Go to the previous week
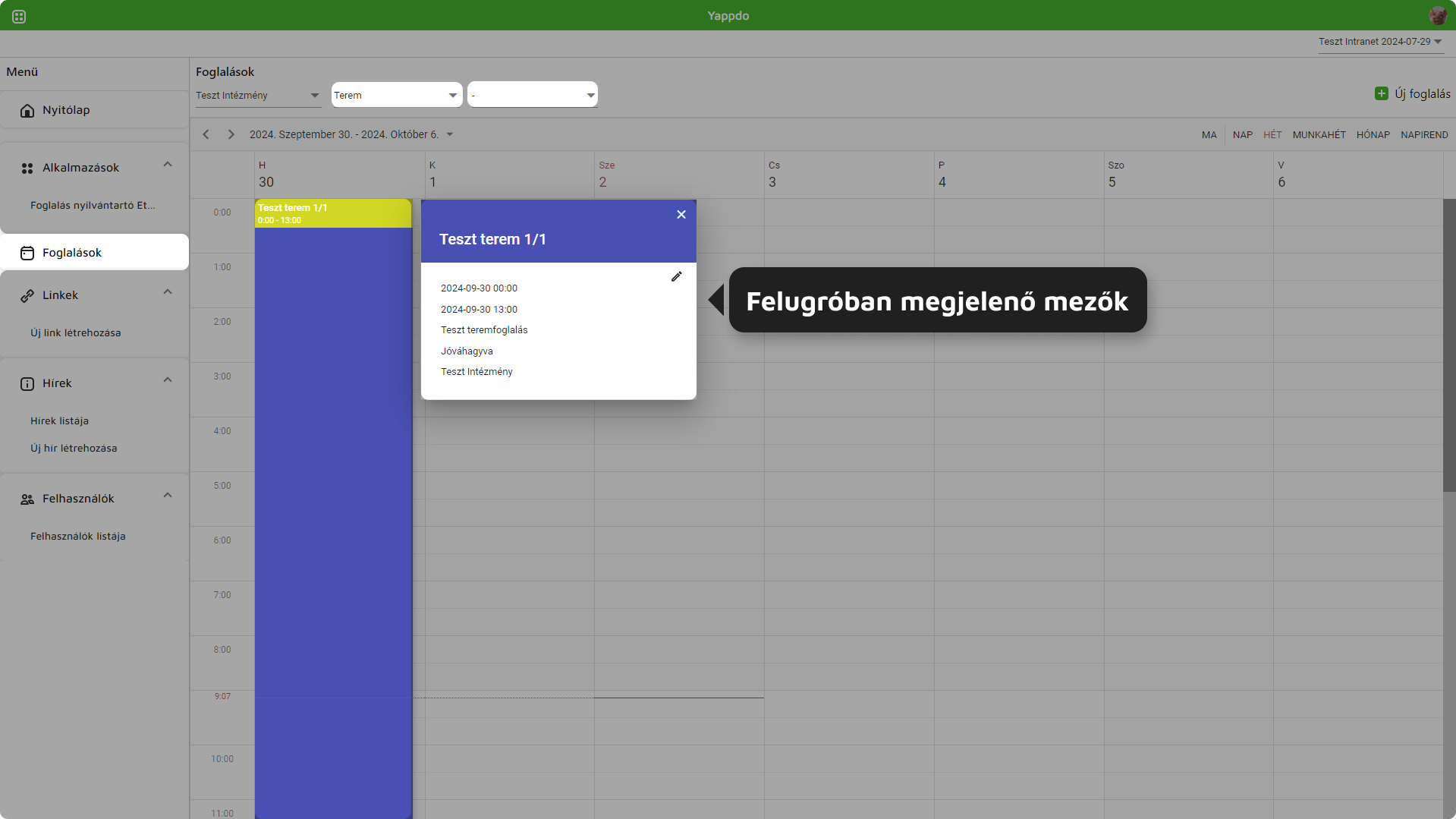This screenshot has width=1456, height=819. click(206, 134)
